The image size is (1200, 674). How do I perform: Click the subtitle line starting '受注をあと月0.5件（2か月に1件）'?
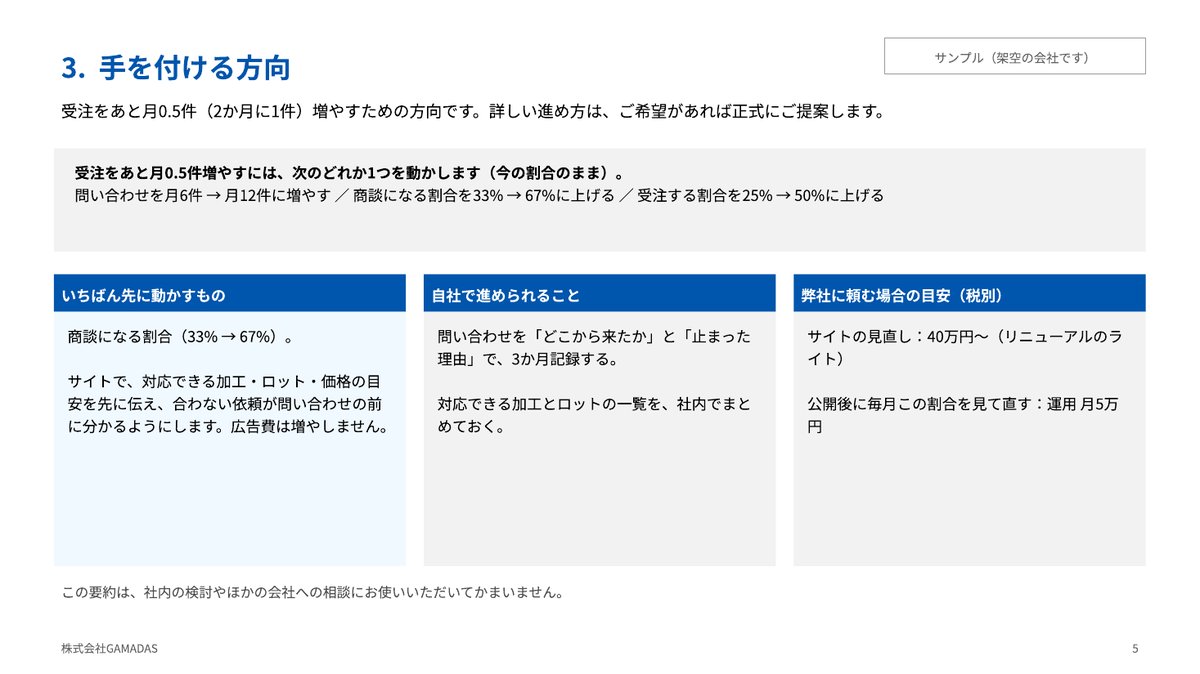[x=473, y=111]
